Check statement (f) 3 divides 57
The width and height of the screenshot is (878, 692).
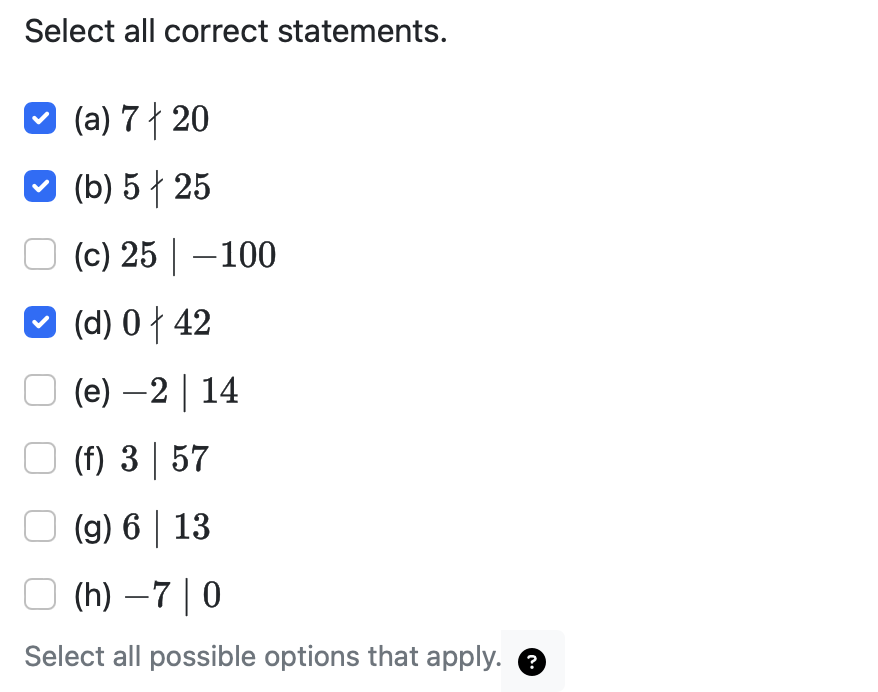pyautogui.click(x=40, y=458)
